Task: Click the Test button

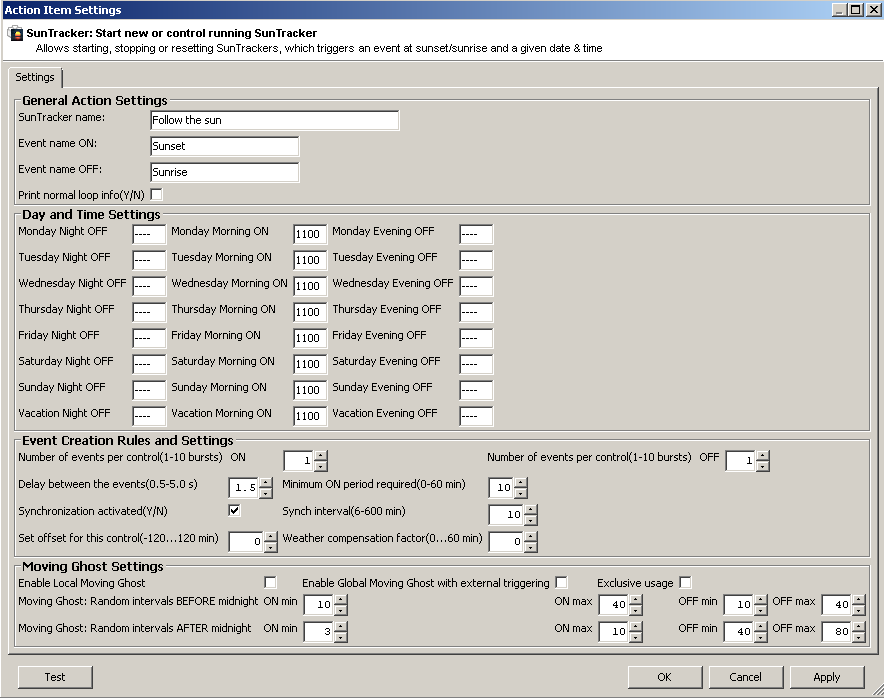Action: 55,677
